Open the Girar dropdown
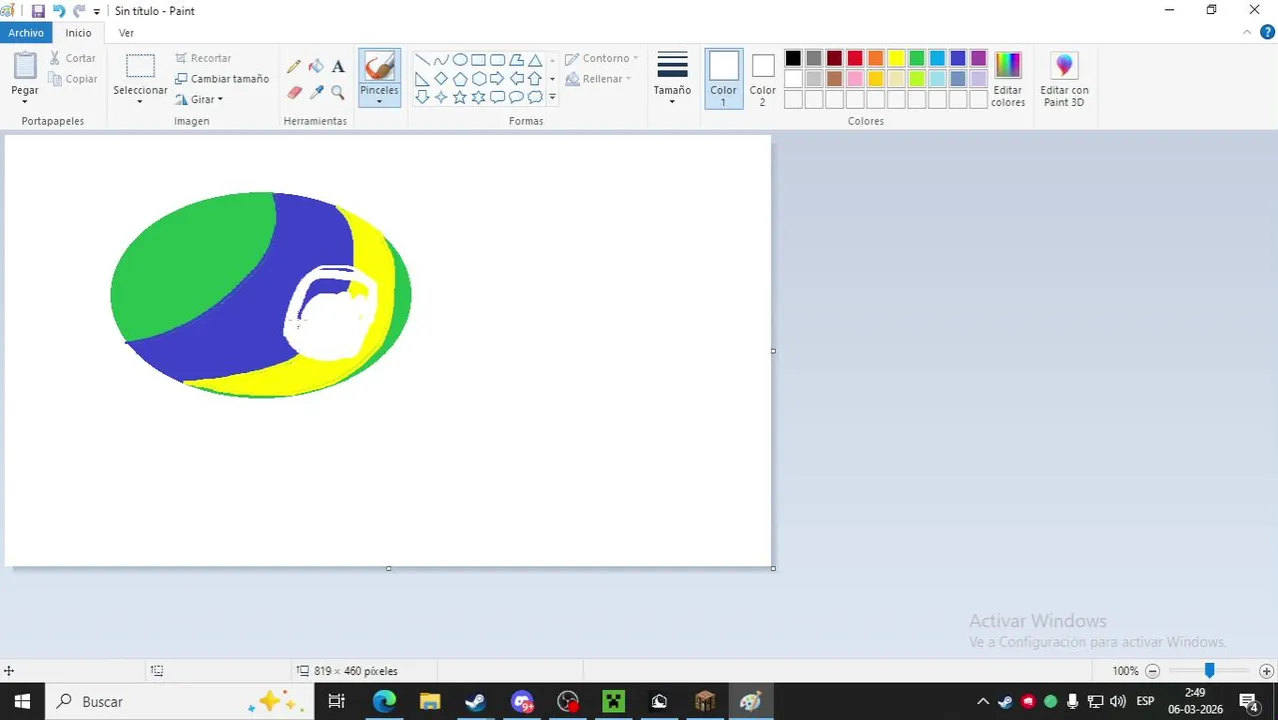This screenshot has height=720, width=1278. (x=199, y=99)
